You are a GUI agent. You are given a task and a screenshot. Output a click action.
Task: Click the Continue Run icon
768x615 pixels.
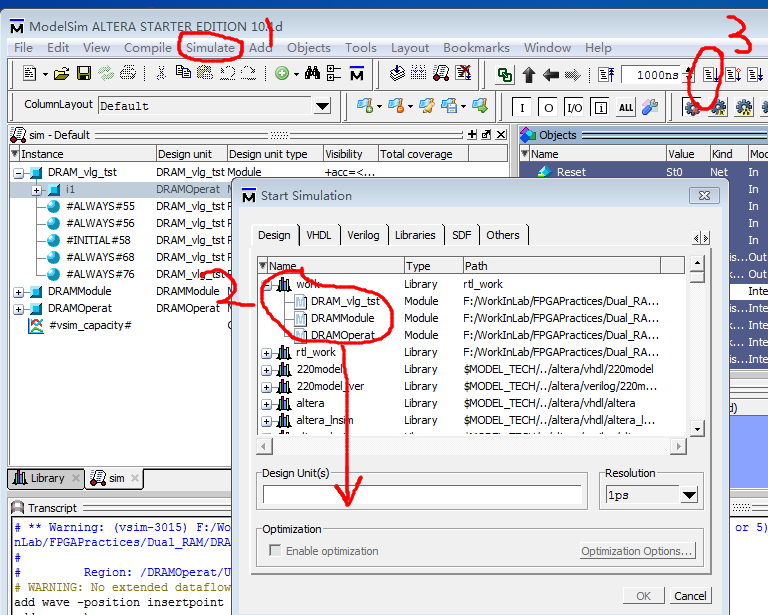pos(733,74)
